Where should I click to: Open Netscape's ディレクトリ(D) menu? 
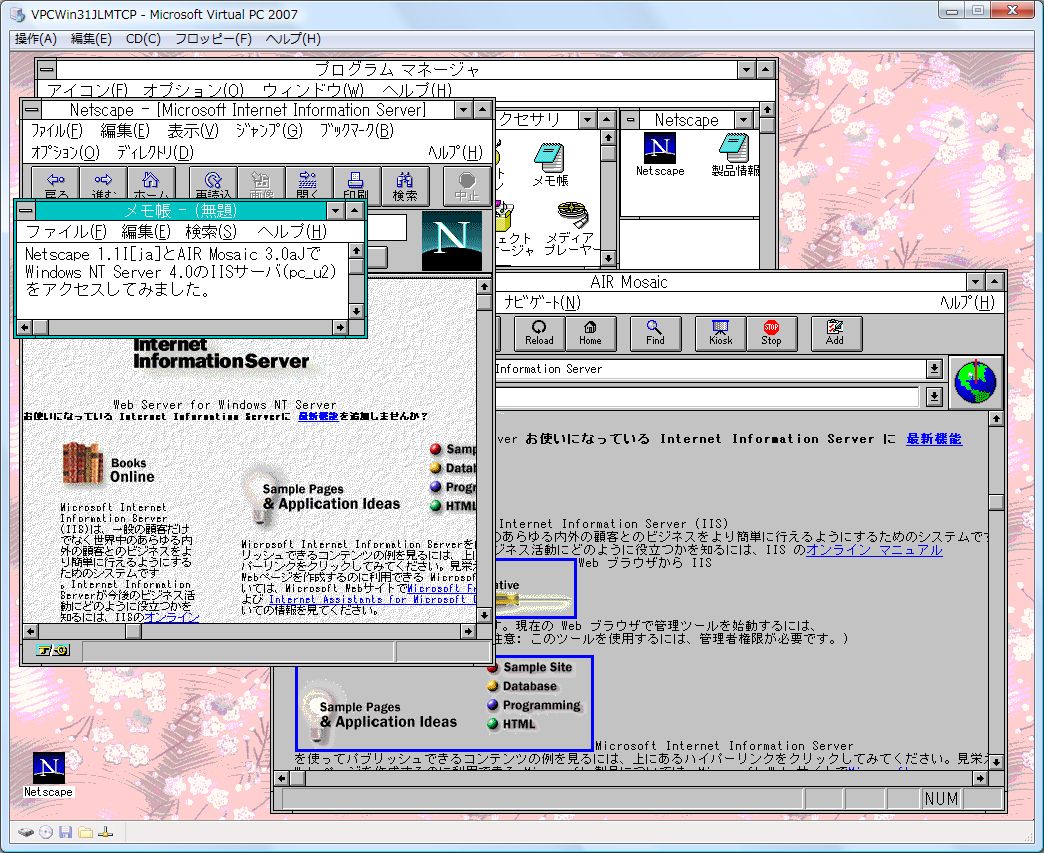(x=155, y=152)
